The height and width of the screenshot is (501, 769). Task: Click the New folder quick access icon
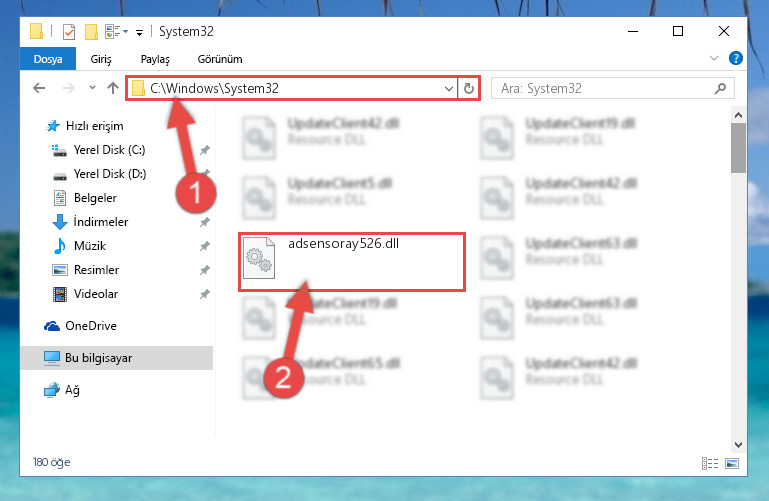tap(91, 32)
